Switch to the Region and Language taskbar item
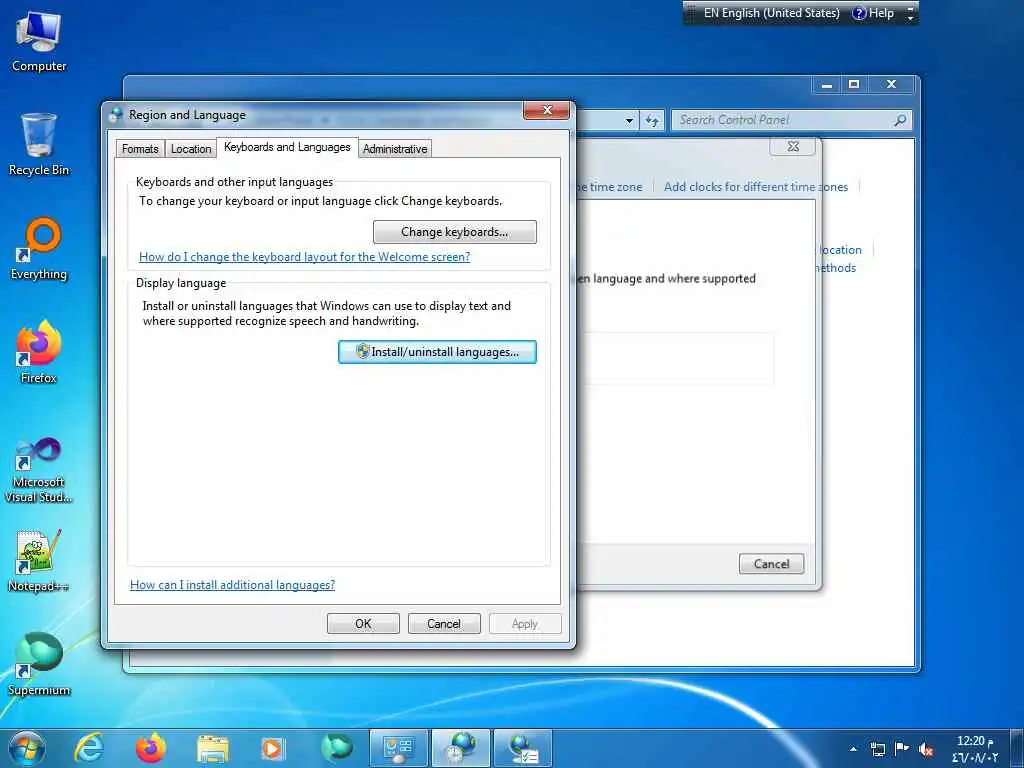The height and width of the screenshot is (768, 1024). 523,748
